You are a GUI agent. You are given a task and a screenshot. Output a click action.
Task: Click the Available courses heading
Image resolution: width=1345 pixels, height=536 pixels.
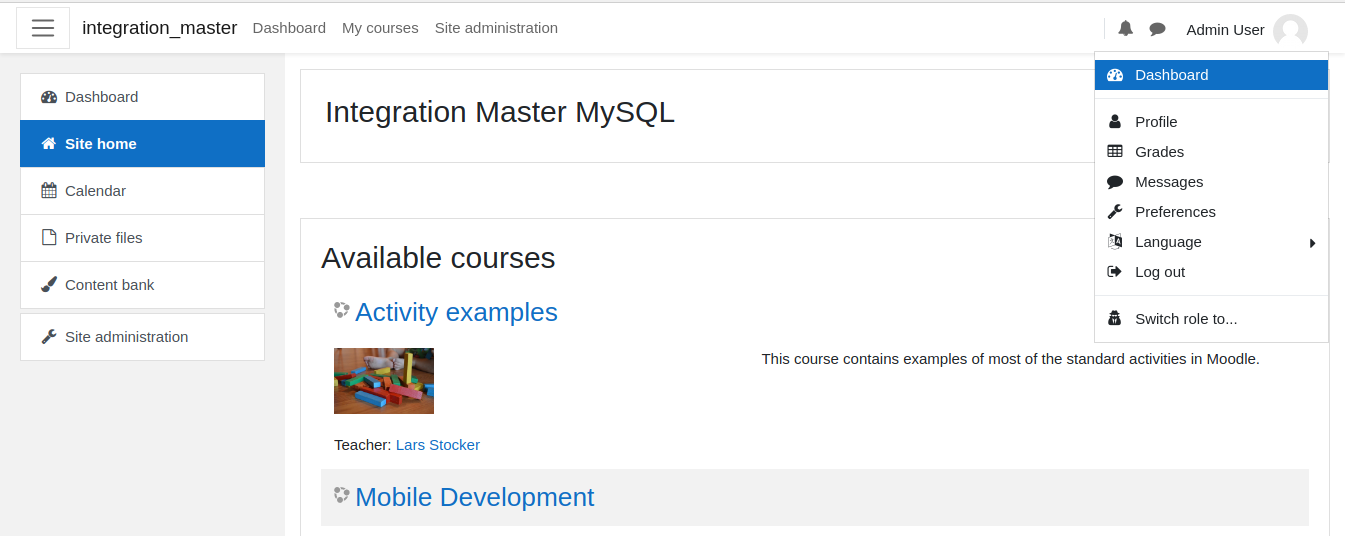(438, 258)
